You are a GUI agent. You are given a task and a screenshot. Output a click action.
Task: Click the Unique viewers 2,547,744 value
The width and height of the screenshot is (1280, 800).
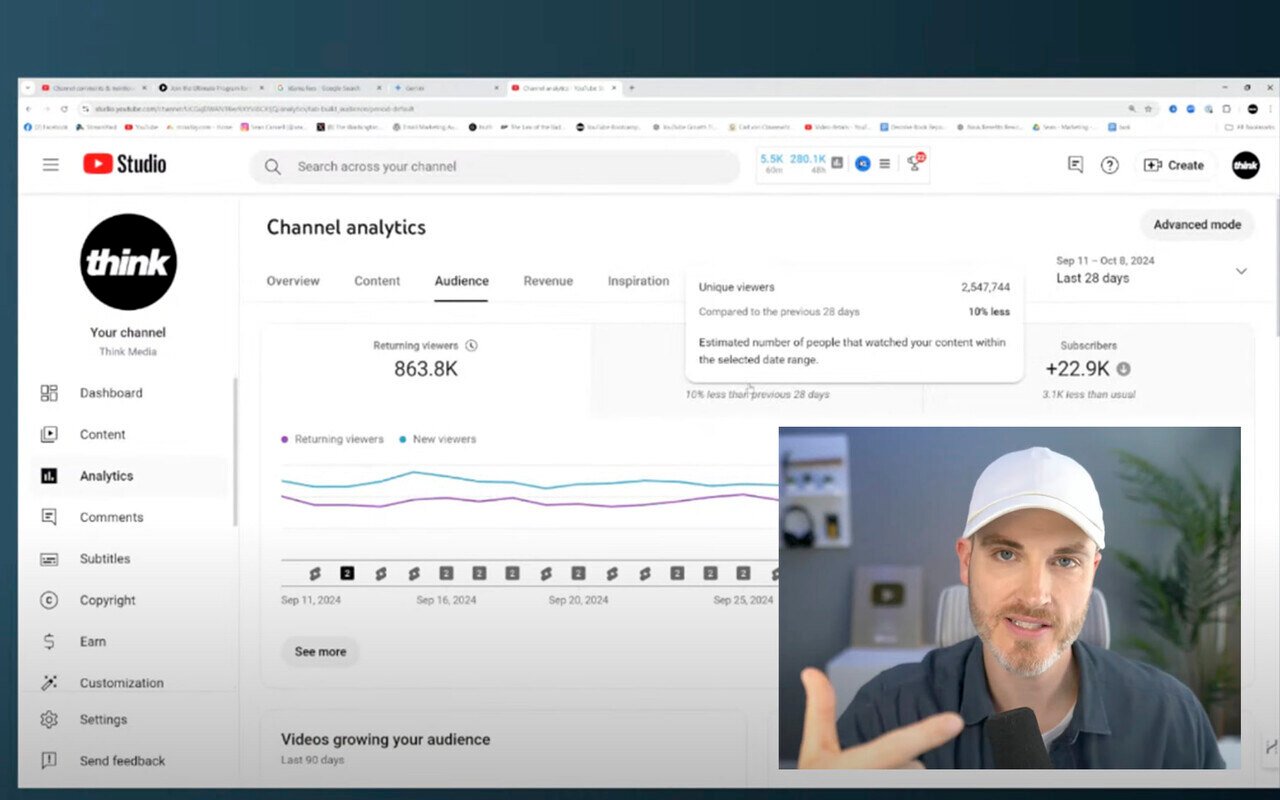[x=985, y=287]
